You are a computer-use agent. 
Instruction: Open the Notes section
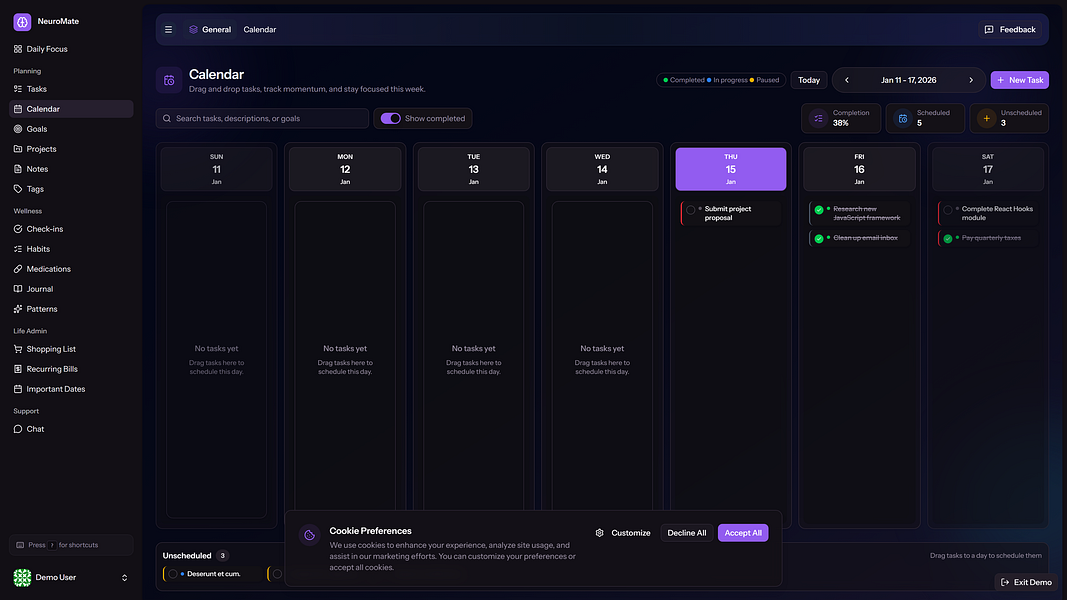pos(71,169)
